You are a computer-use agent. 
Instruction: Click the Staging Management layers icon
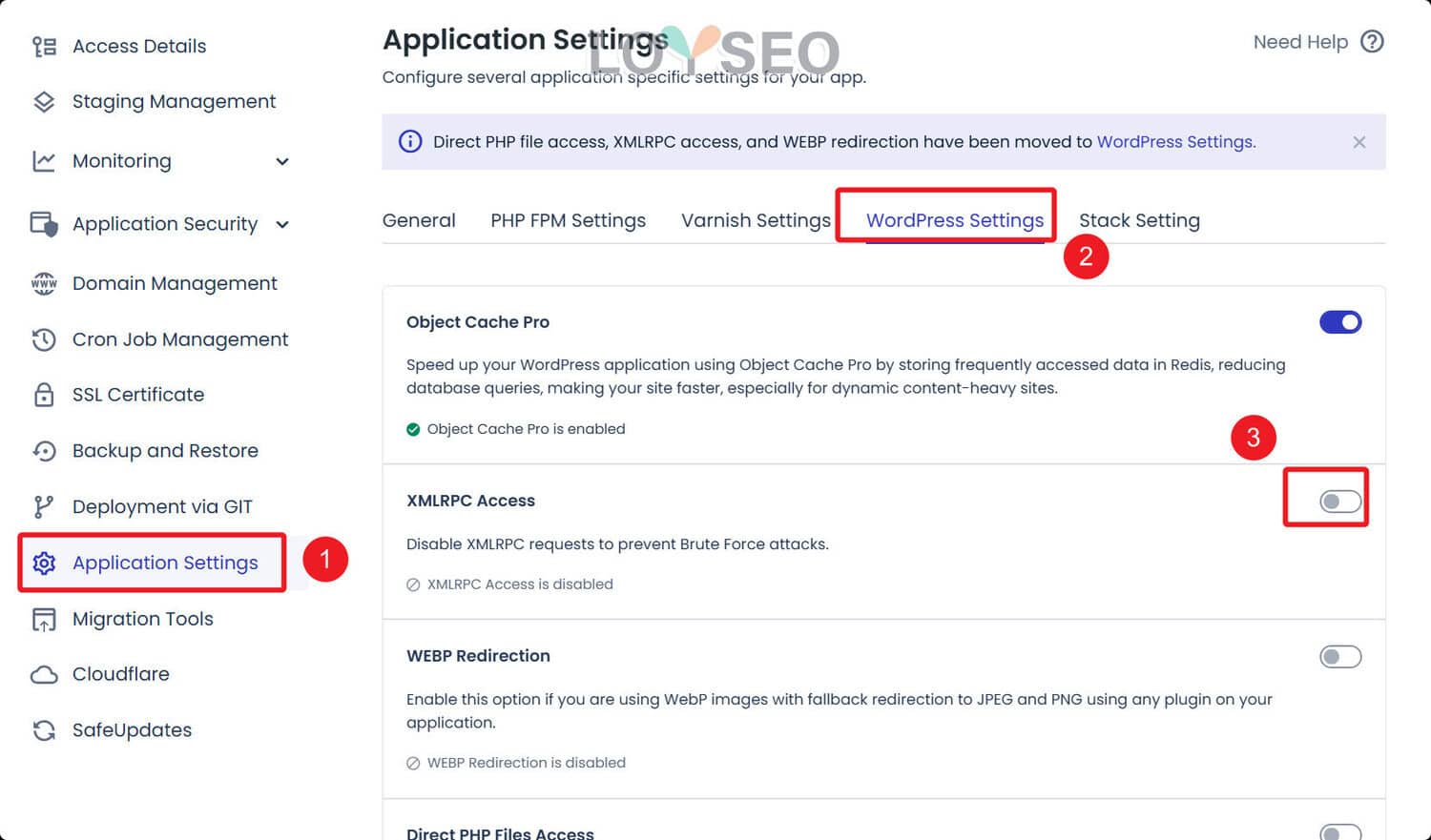click(44, 102)
